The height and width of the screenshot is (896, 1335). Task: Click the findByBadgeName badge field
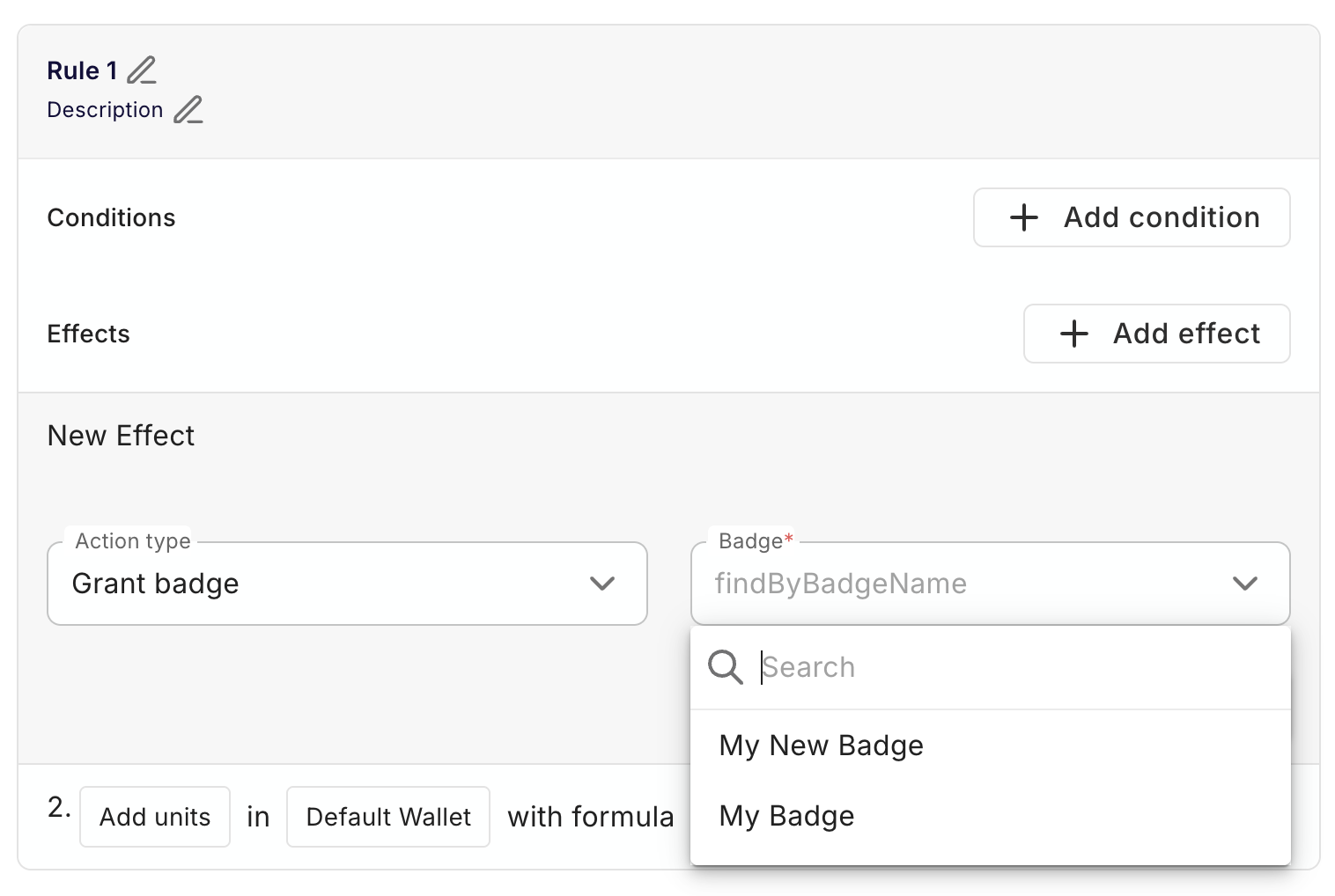(951, 584)
